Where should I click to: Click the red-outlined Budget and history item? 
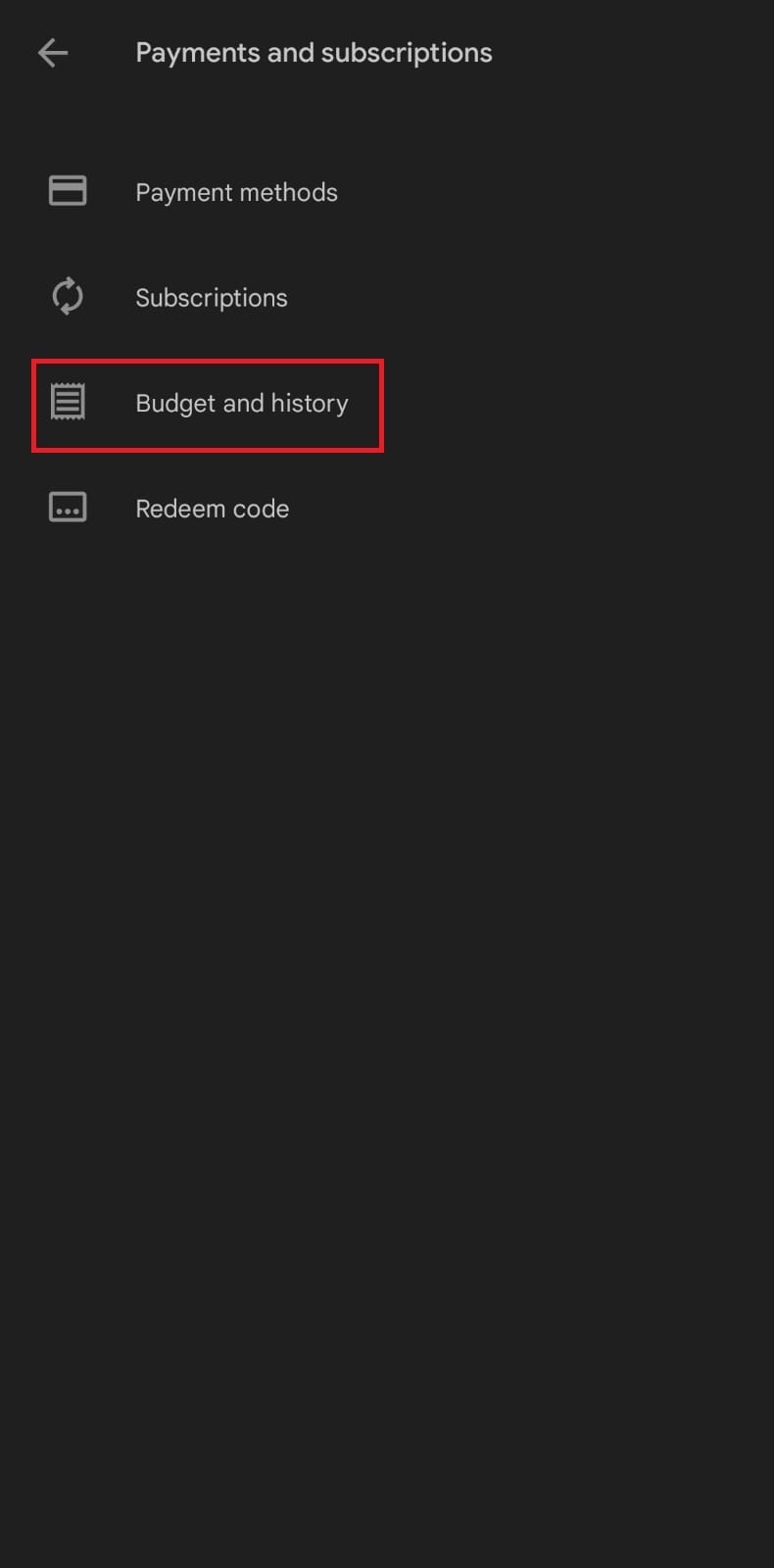pyautogui.click(x=208, y=406)
